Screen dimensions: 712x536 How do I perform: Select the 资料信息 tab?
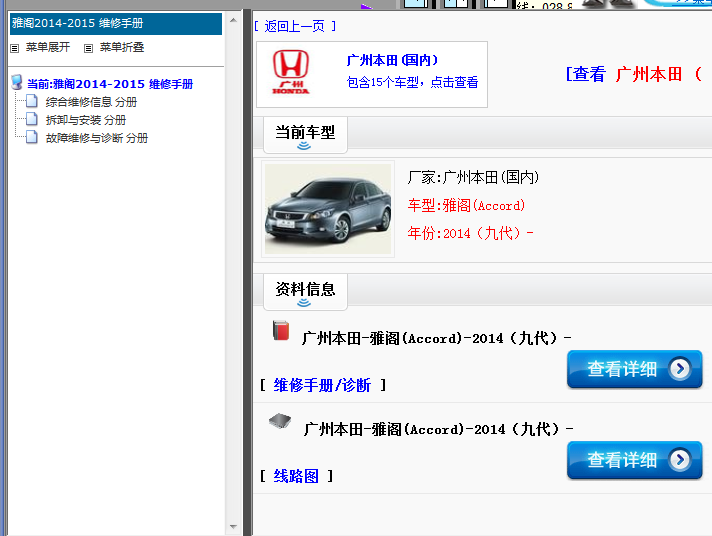[x=305, y=292]
